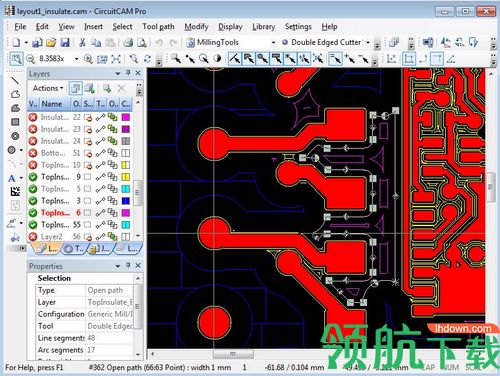Open the Help menu

point(329,27)
